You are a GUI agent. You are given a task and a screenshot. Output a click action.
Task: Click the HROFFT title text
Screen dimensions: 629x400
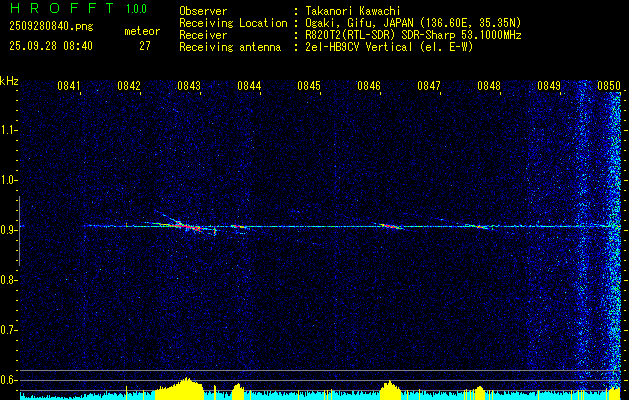(x=62, y=8)
